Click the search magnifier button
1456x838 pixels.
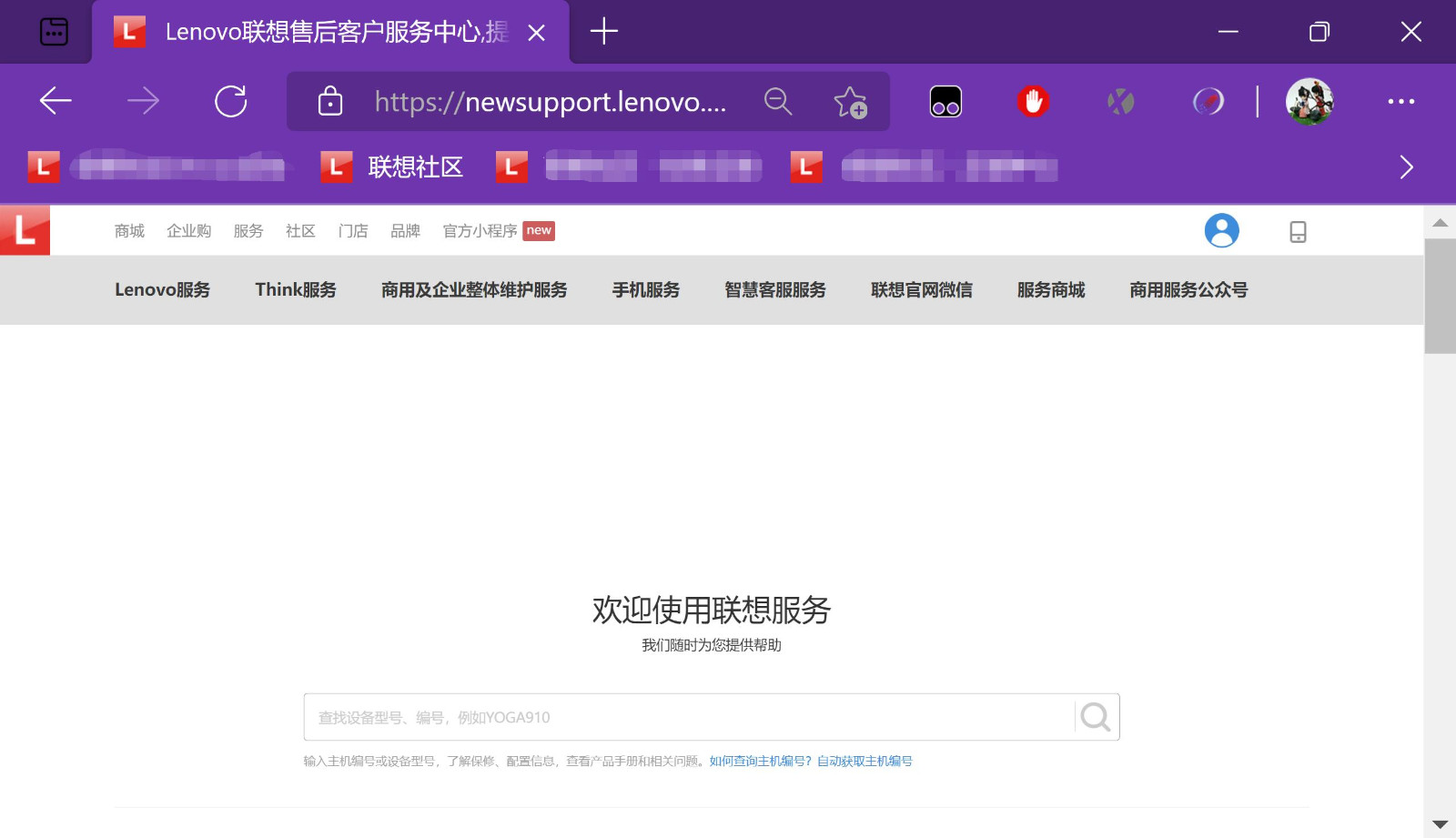(x=1096, y=717)
